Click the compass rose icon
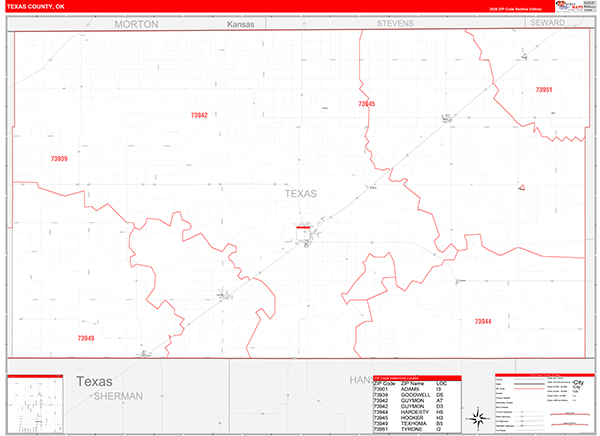 tap(478, 418)
